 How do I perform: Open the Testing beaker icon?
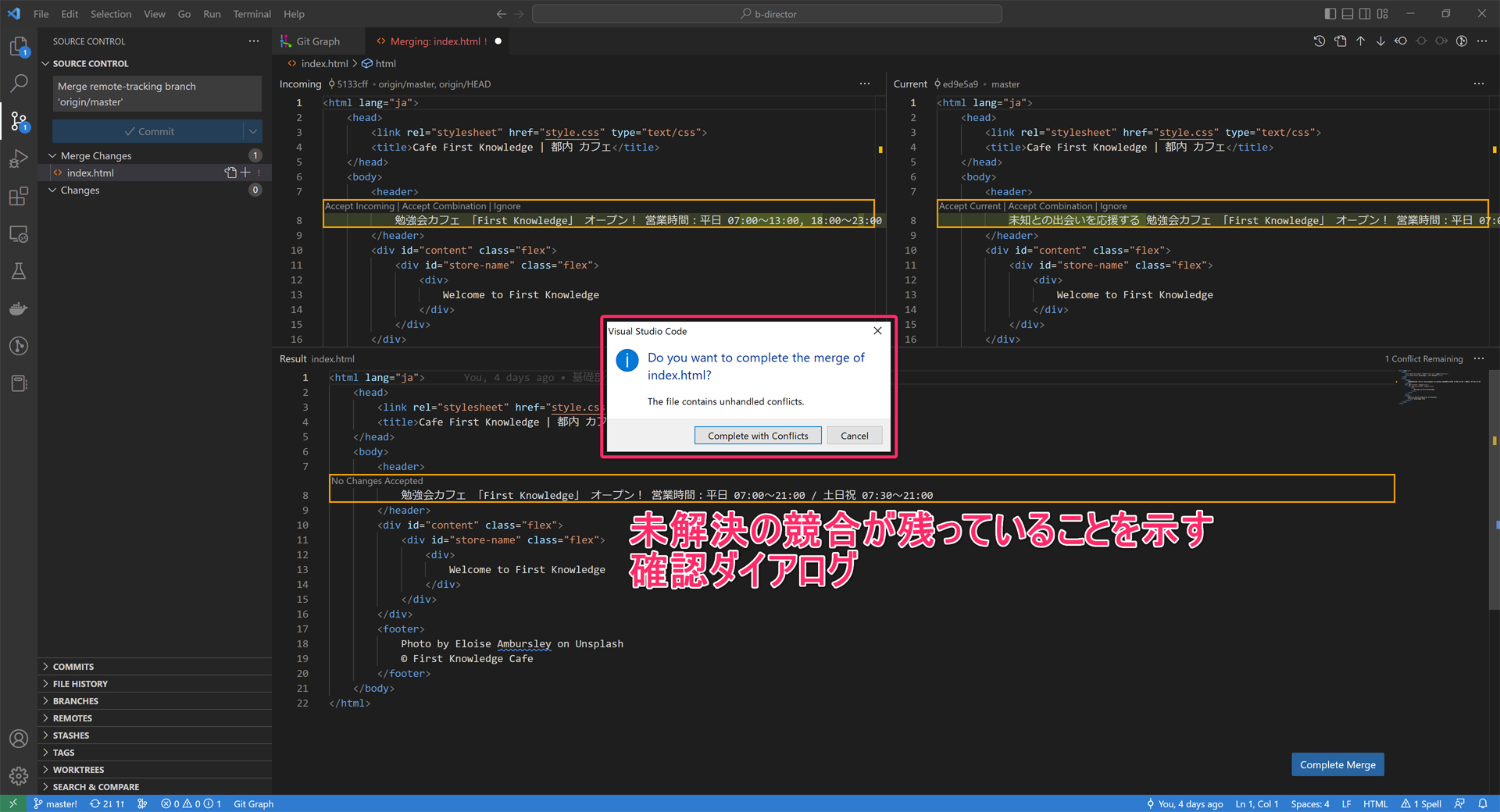19,271
